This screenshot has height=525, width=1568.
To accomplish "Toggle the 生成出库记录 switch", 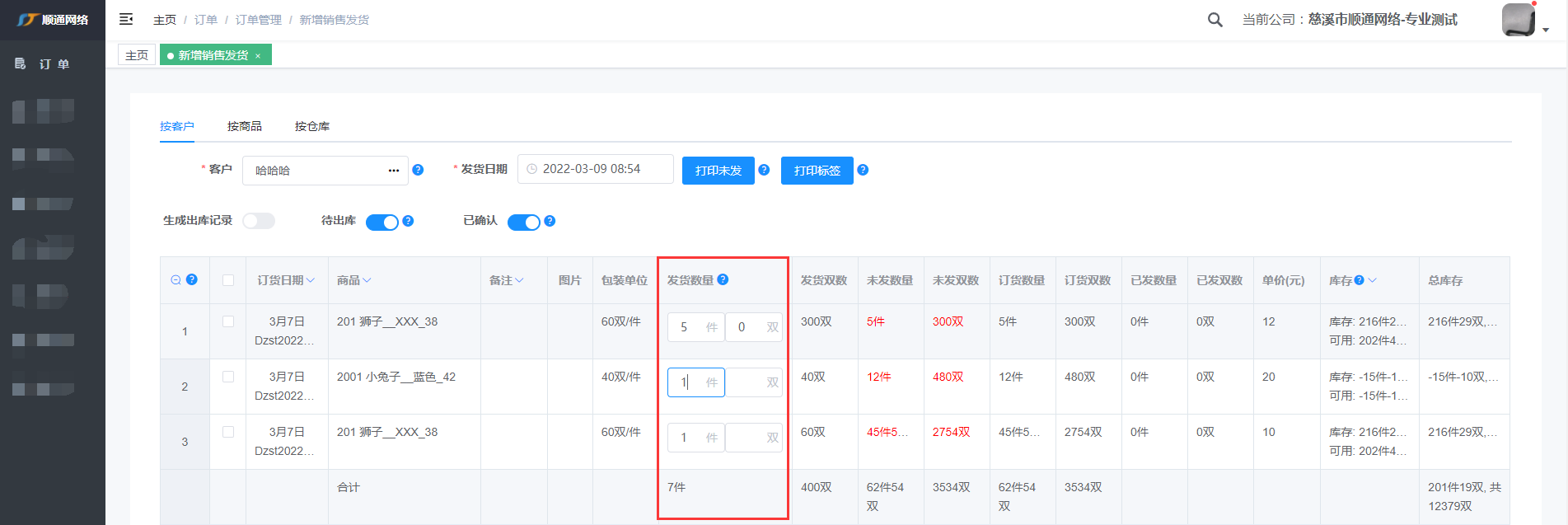I will coord(259,221).
